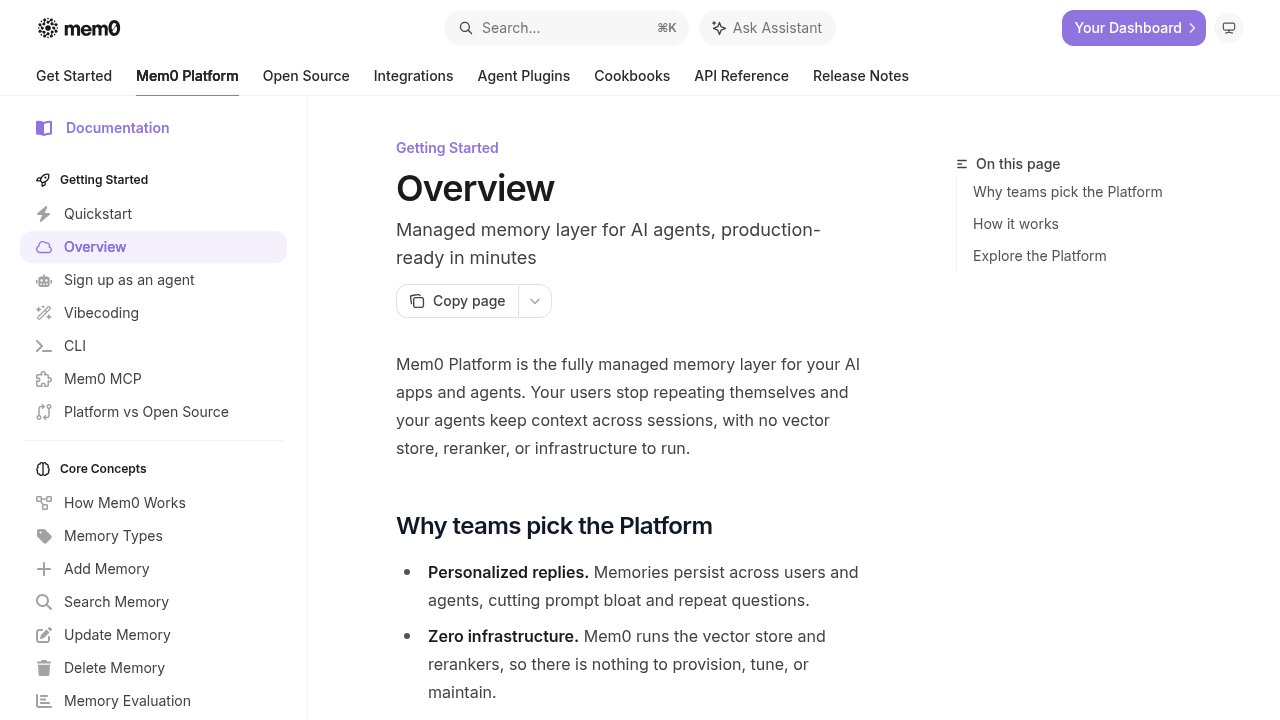Go to the Integrations tab
Screen dimensions: 1280x720
(x=413, y=76)
